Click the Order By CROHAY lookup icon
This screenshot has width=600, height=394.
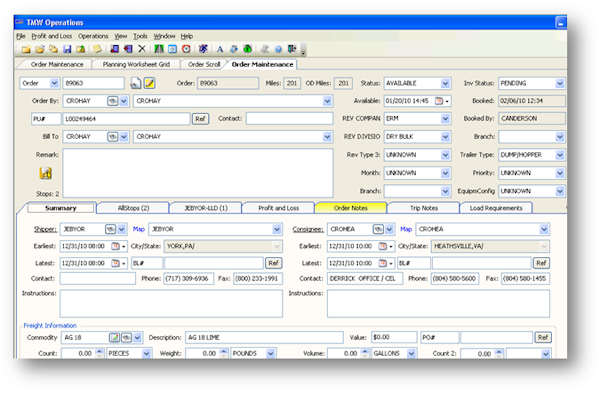click(x=112, y=101)
